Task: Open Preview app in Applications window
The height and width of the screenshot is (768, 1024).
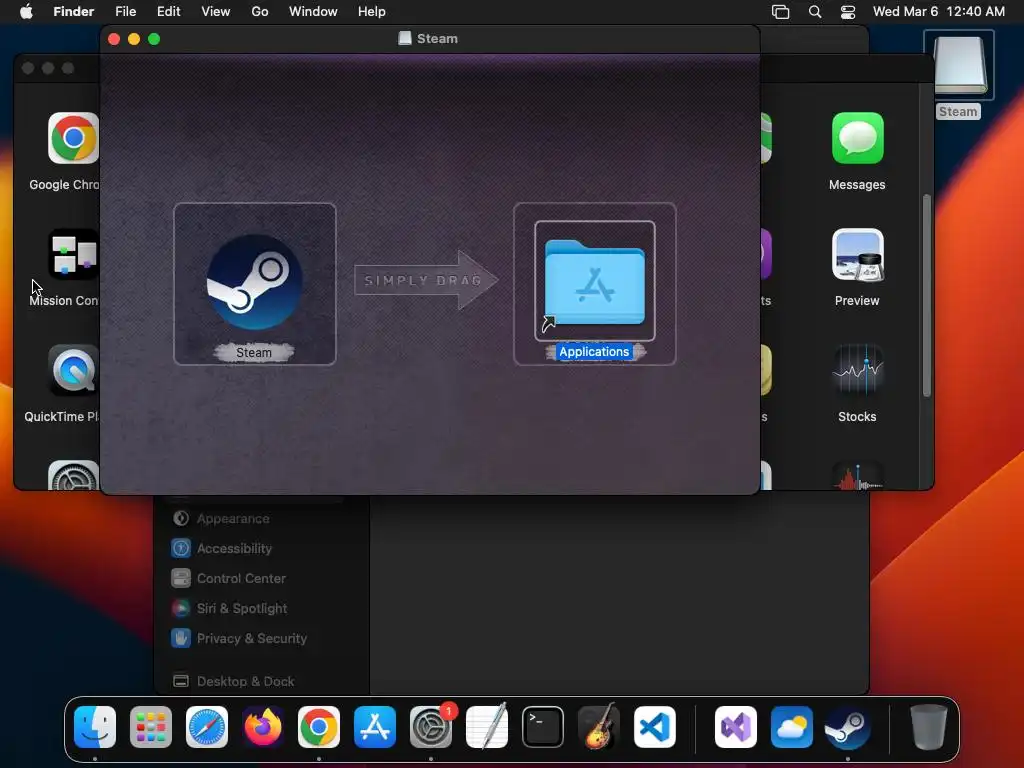Action: pyautogui.click(x=857, y=254)
